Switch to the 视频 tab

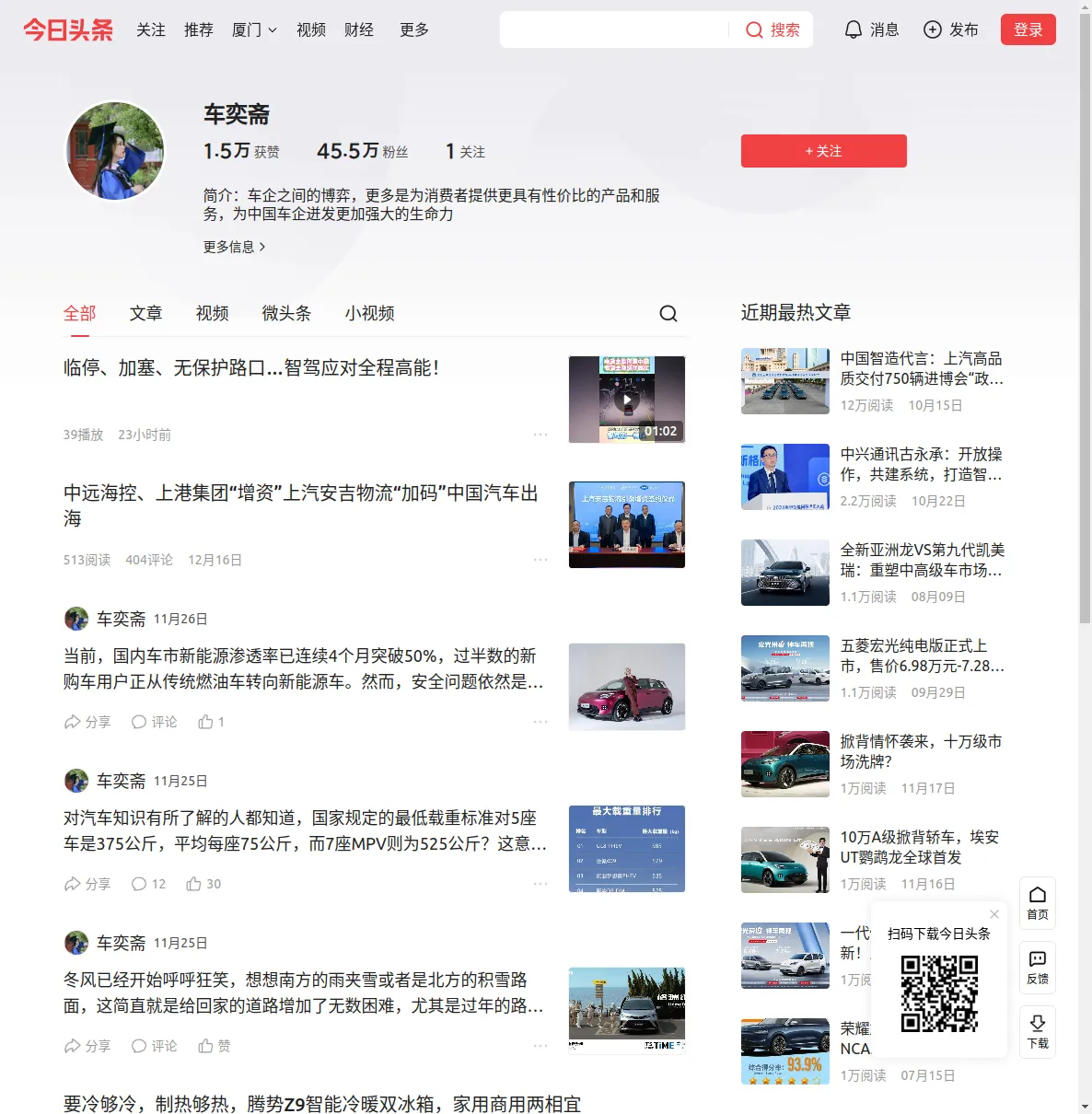213,313
